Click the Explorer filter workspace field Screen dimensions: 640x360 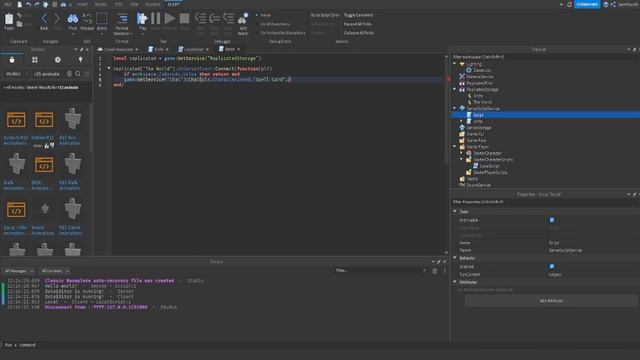tap(545, 57)
